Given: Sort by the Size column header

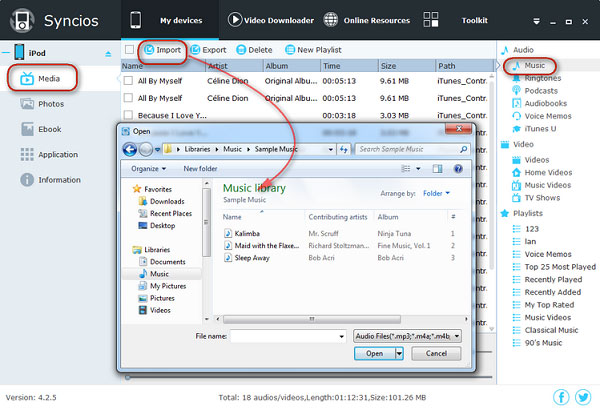Looking at the screenshot, I should (x=406, y=66).
